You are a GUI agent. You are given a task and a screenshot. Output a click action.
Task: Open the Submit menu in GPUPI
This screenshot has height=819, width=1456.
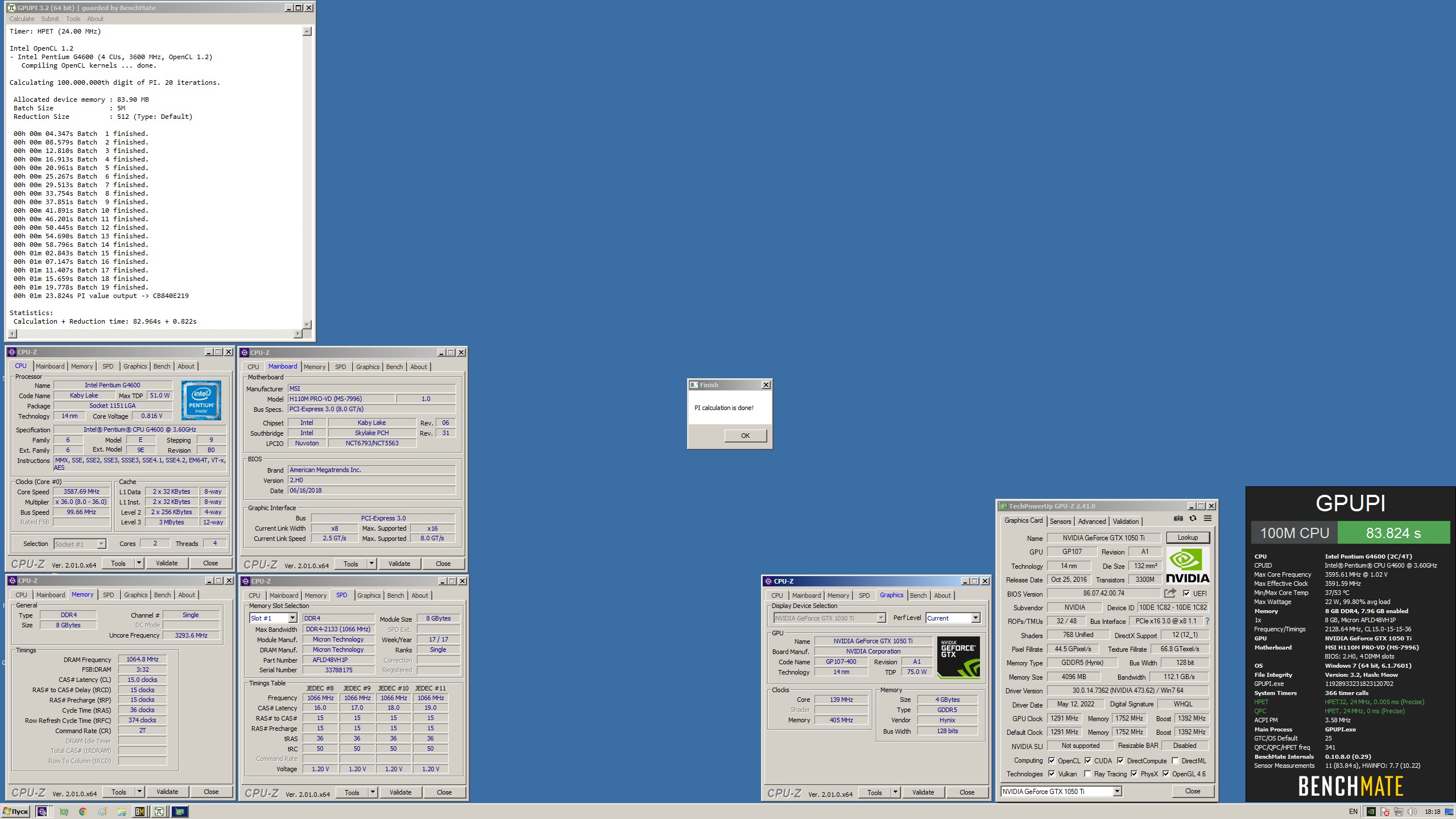pos(50,19)
